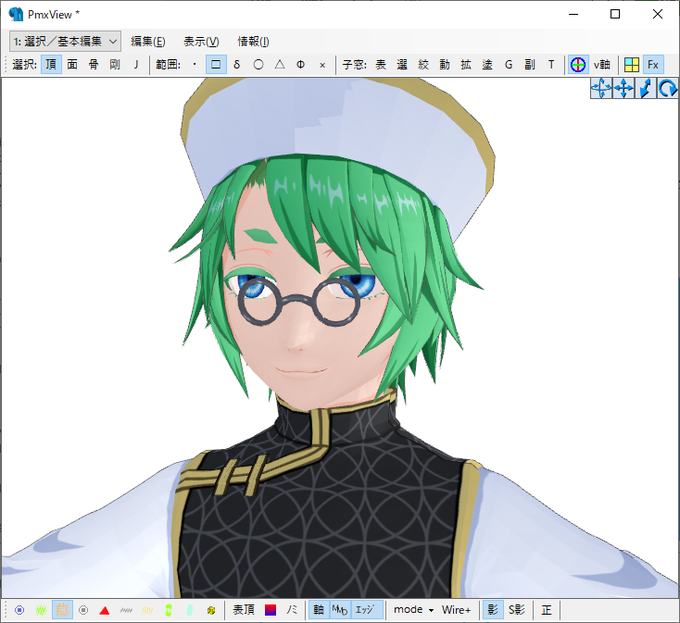Open the 動 sub-window
Viewport: 680px width, 623px height.
[445, 65]
